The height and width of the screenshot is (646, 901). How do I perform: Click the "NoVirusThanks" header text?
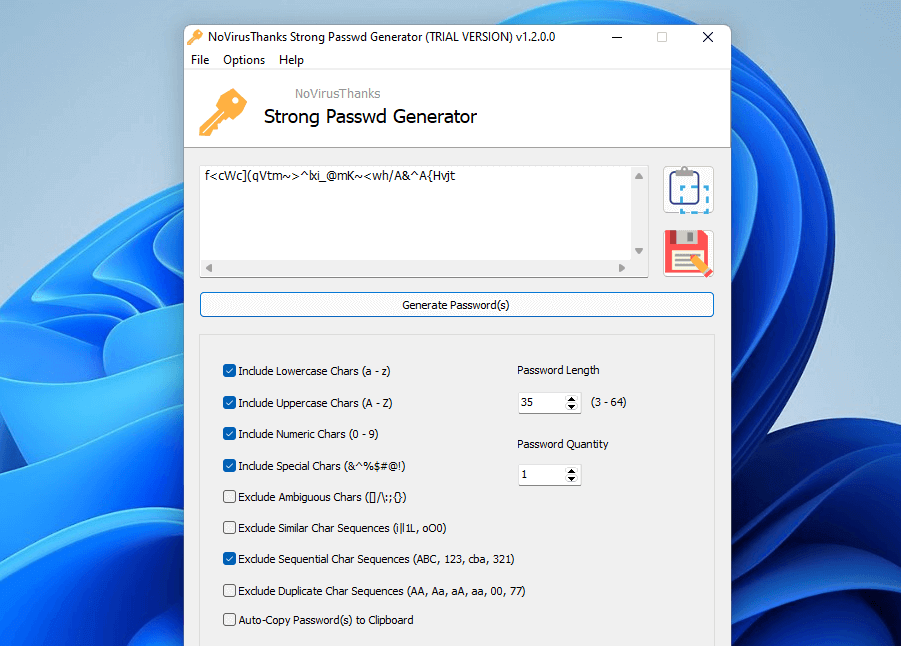coord(338,94)
